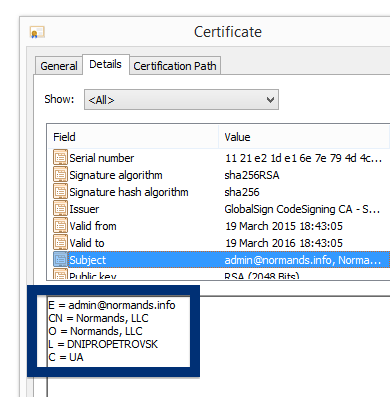
Task: Select the Details tab
Action: point(106,64)
